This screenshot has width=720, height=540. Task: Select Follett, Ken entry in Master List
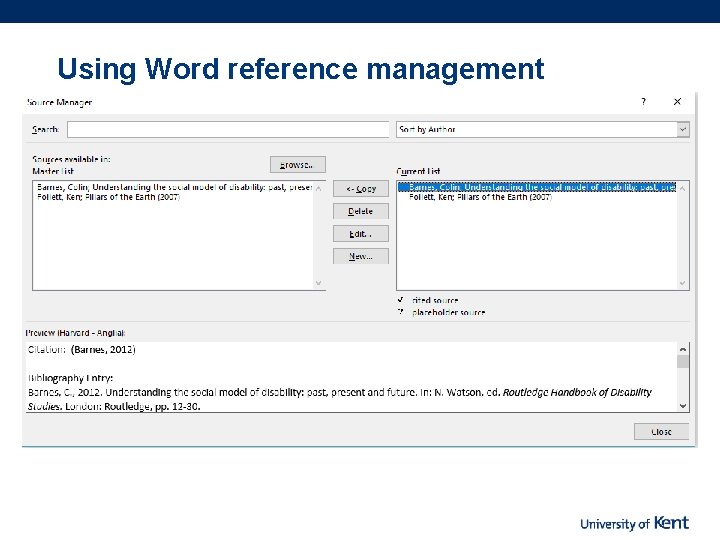point(108,197)
